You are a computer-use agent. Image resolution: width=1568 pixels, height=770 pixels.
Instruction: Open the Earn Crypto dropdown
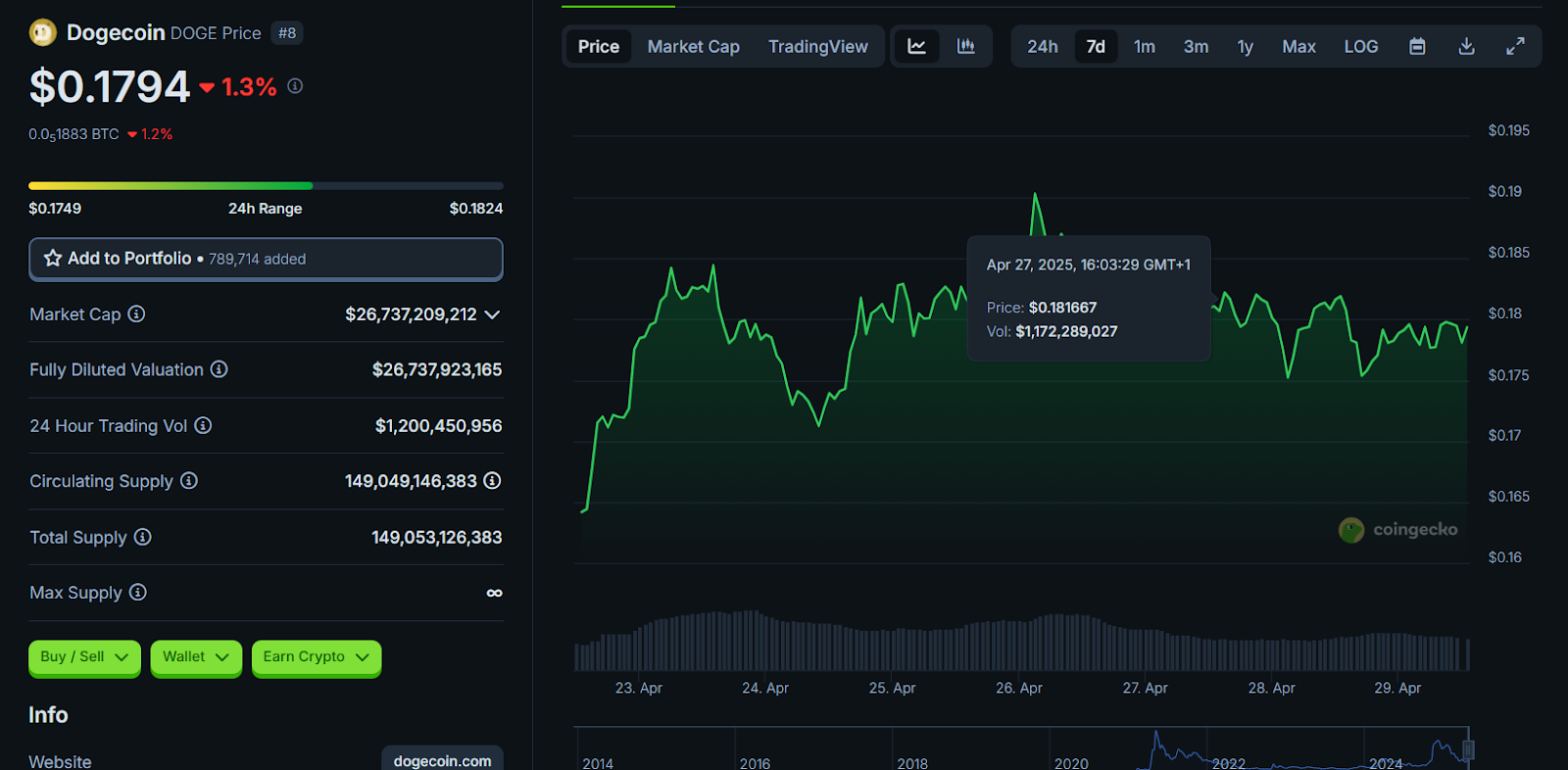(x=316, y=656)
